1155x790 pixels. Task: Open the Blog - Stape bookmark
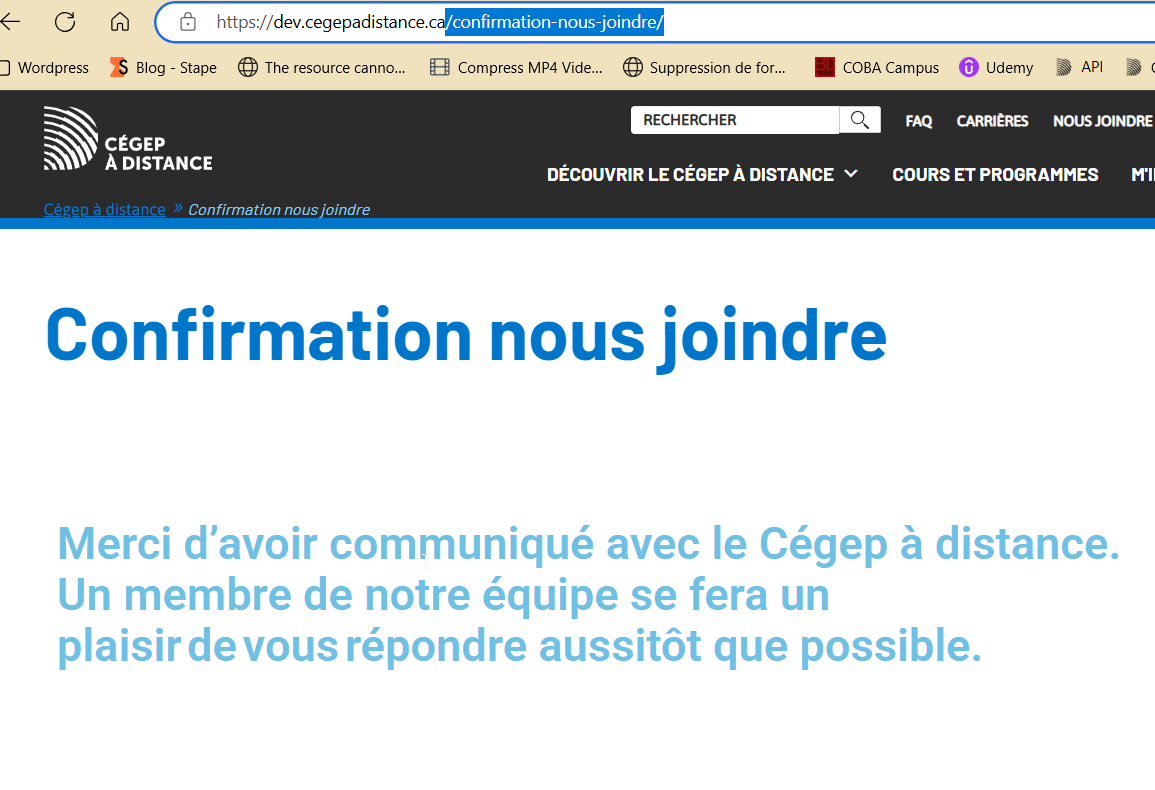(x=163, y=68)
